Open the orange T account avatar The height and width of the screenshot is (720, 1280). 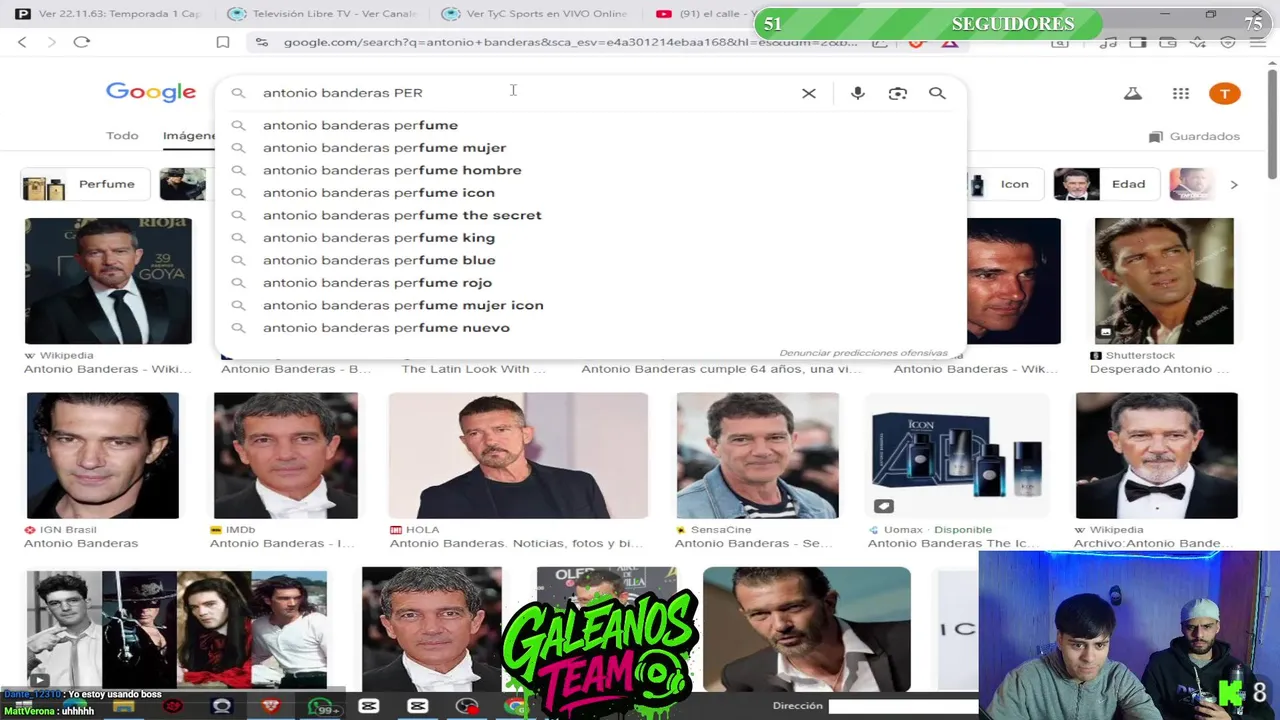coord(1225,93)
